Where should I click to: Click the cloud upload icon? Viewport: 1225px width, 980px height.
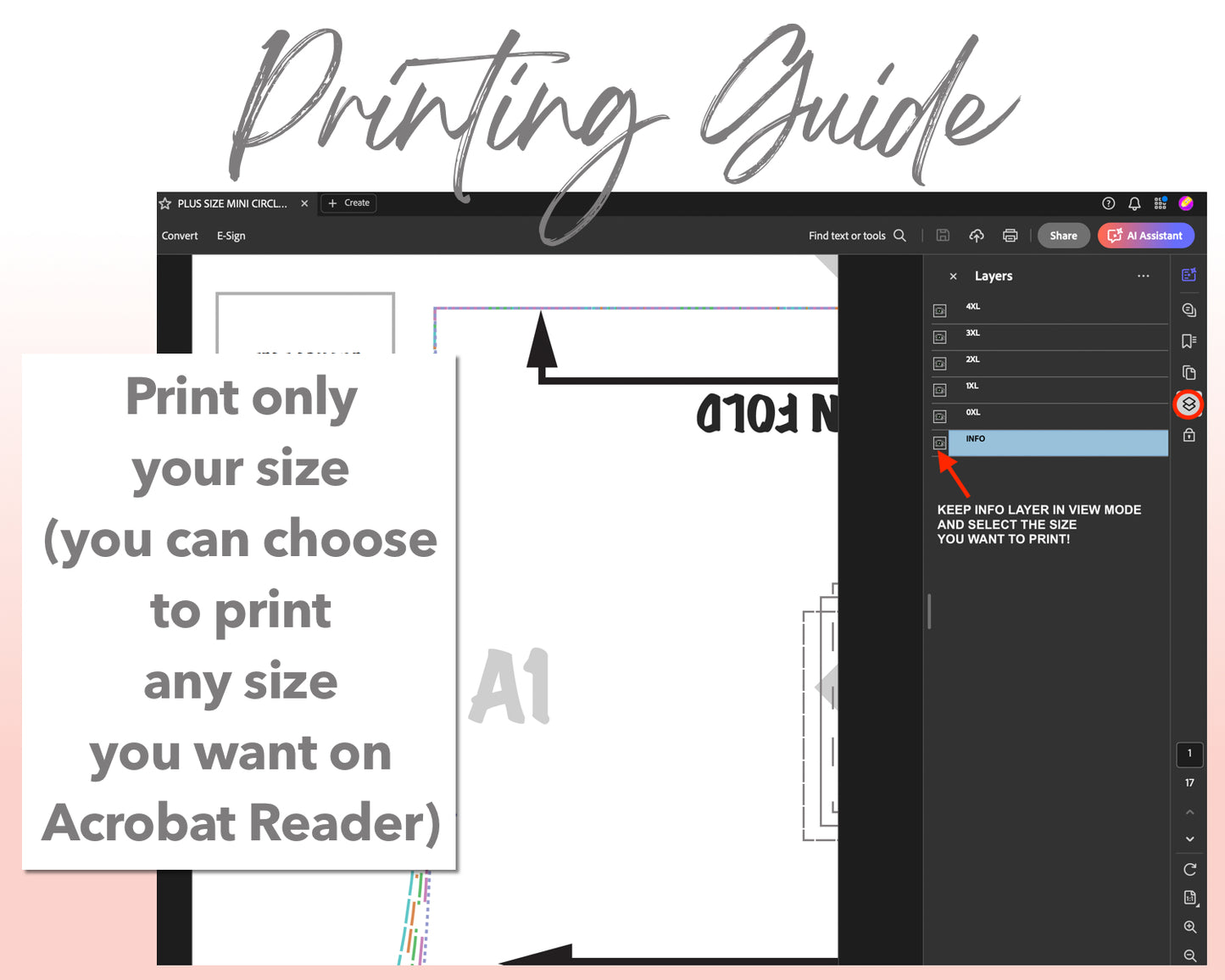[977, 236]
